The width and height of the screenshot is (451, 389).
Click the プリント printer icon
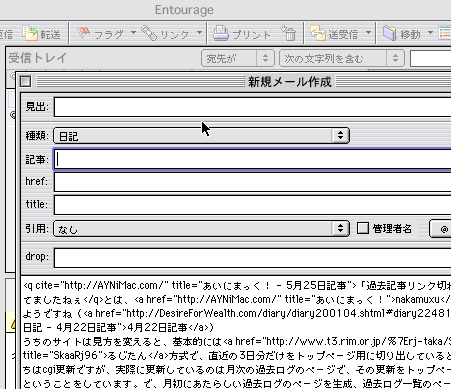[221, 33]
